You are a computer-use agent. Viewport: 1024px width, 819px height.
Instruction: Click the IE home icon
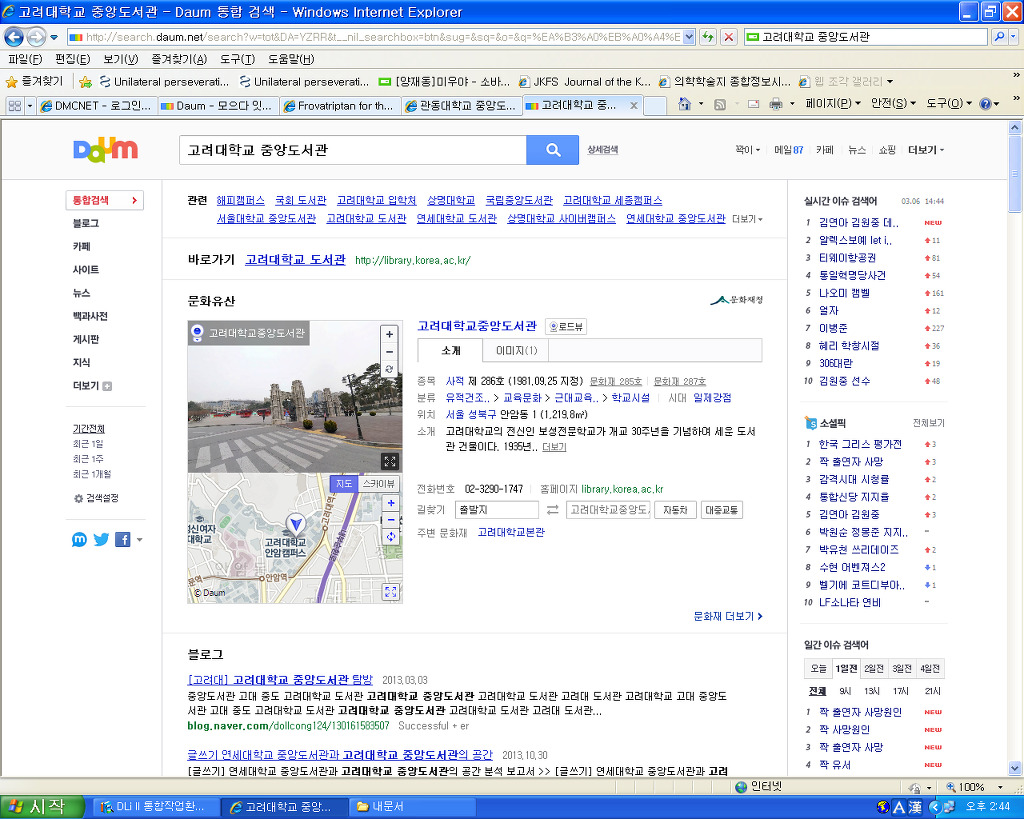click(684, 104)
